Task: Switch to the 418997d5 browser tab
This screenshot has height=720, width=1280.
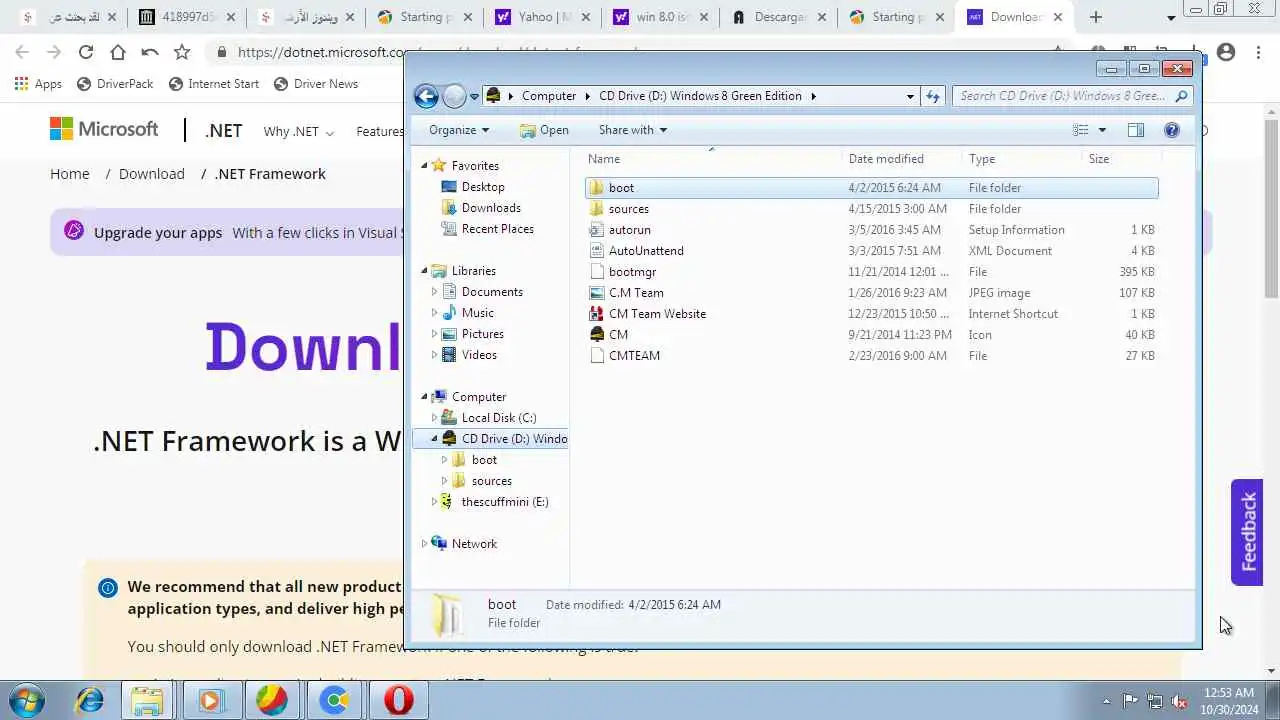Action: coord(189,17)
